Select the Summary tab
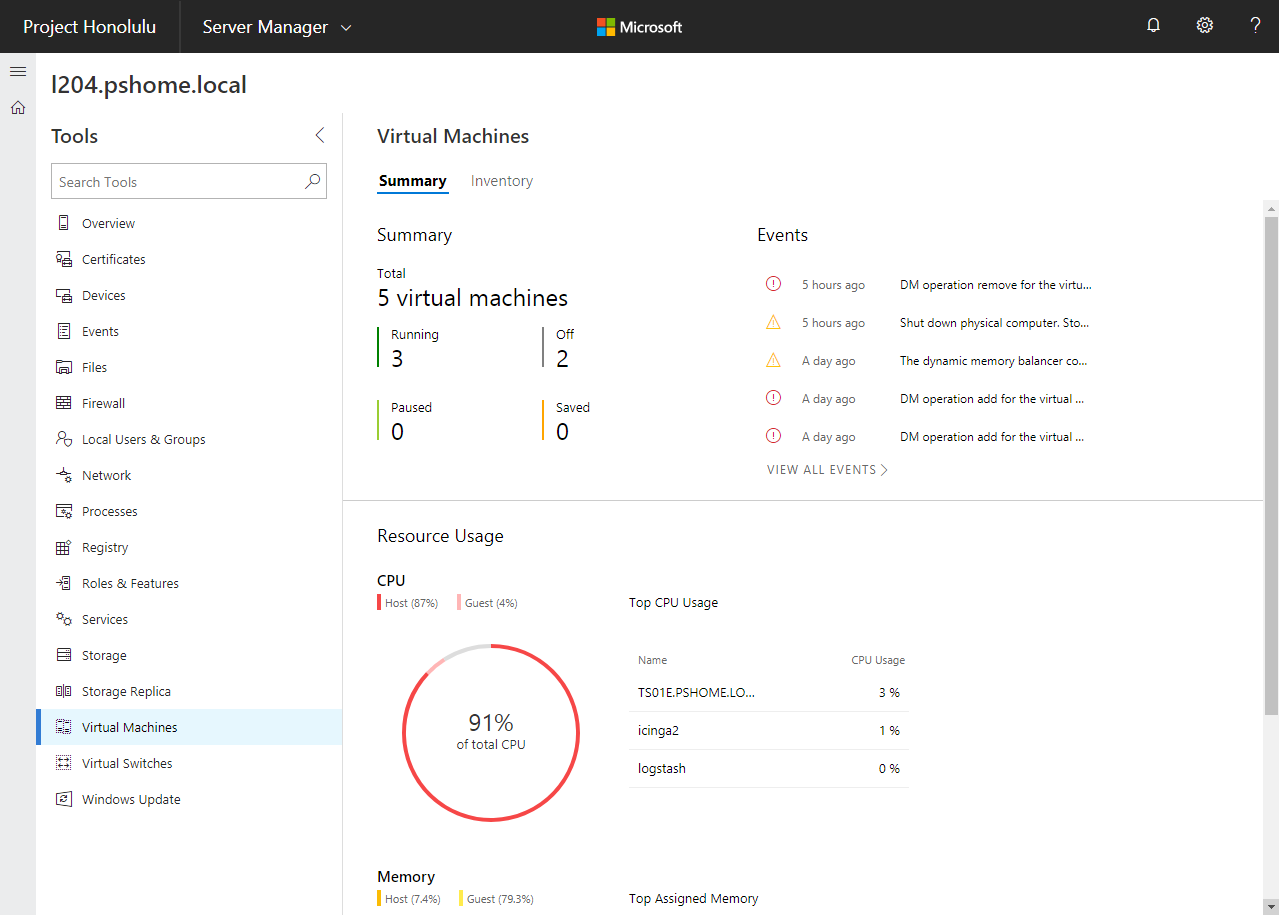This screenshot has height=915, width=1279. coord(412,181)
